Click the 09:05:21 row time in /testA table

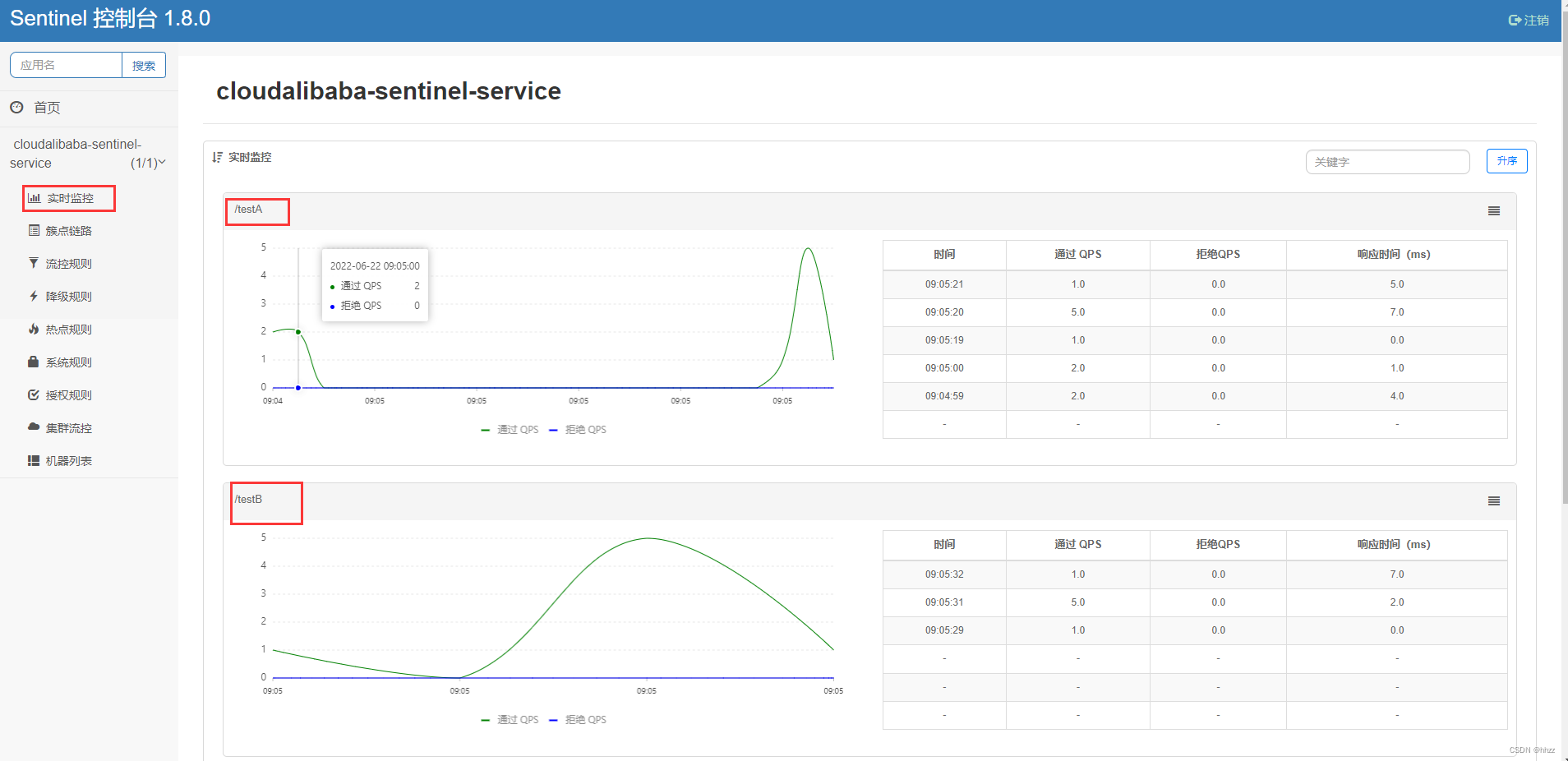coord(944,284)
